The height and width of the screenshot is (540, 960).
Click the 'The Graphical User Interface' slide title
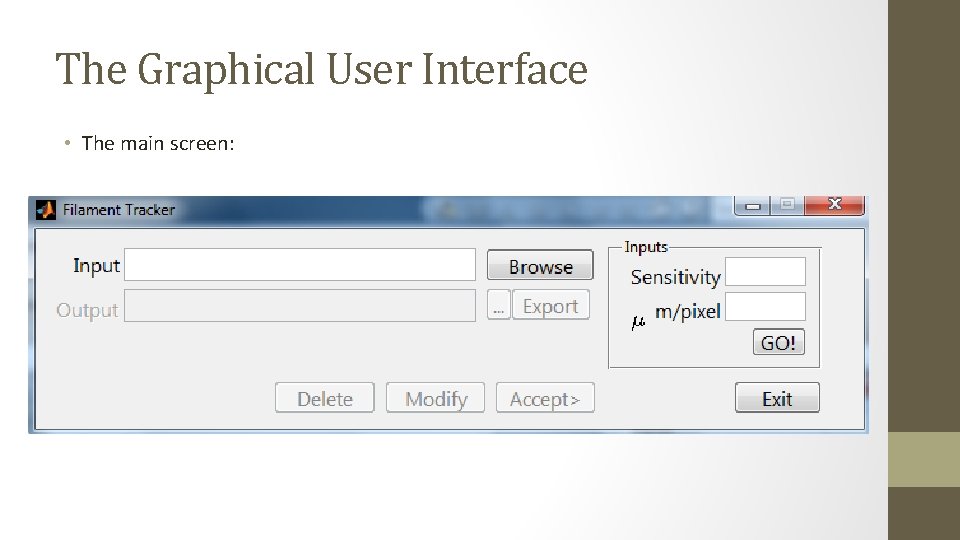[x=321, y=69]
